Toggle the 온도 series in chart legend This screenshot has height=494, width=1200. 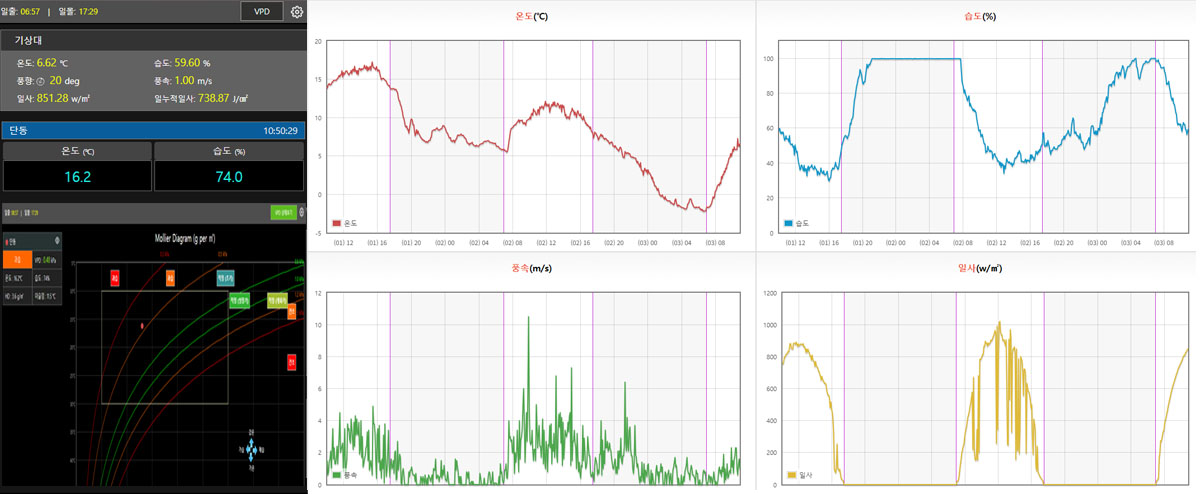(345, 223)
